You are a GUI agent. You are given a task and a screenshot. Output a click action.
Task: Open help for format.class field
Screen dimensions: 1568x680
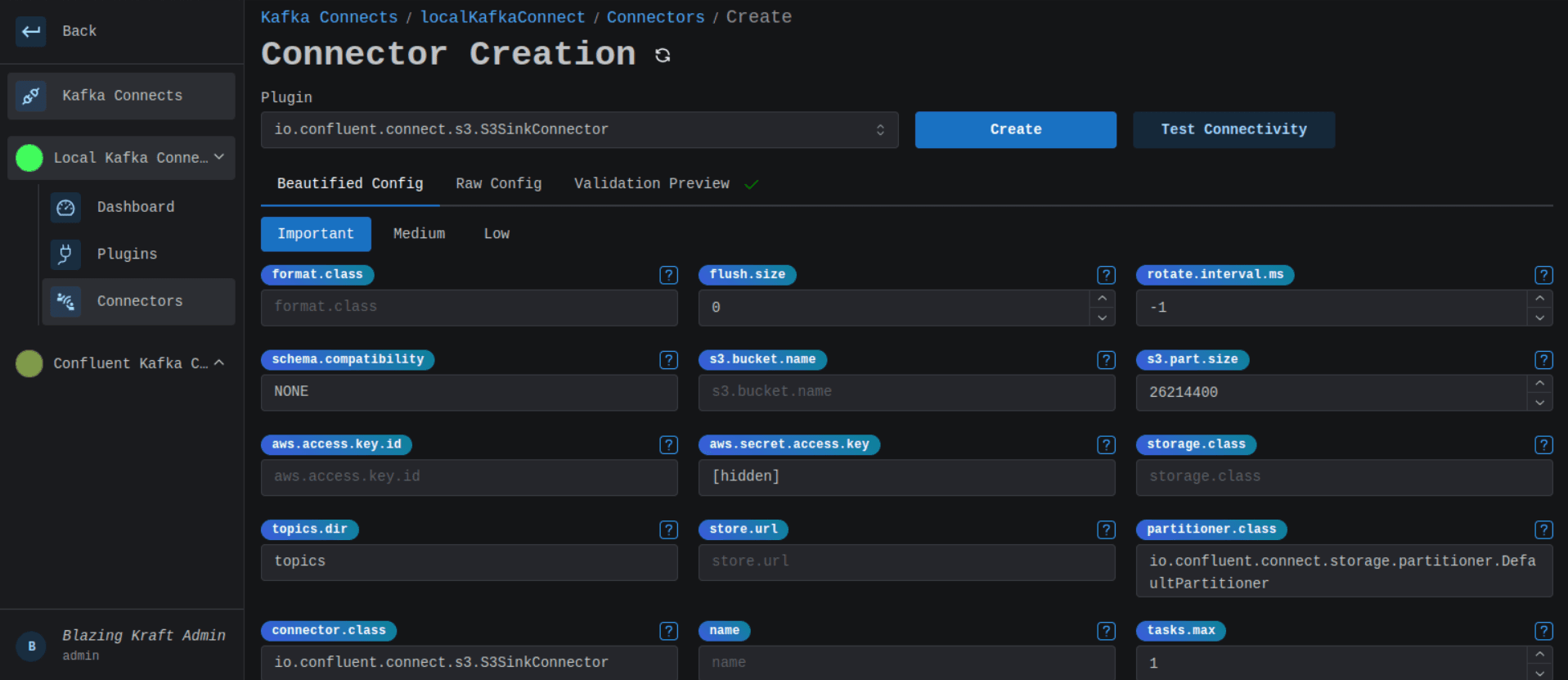[668, 275]
